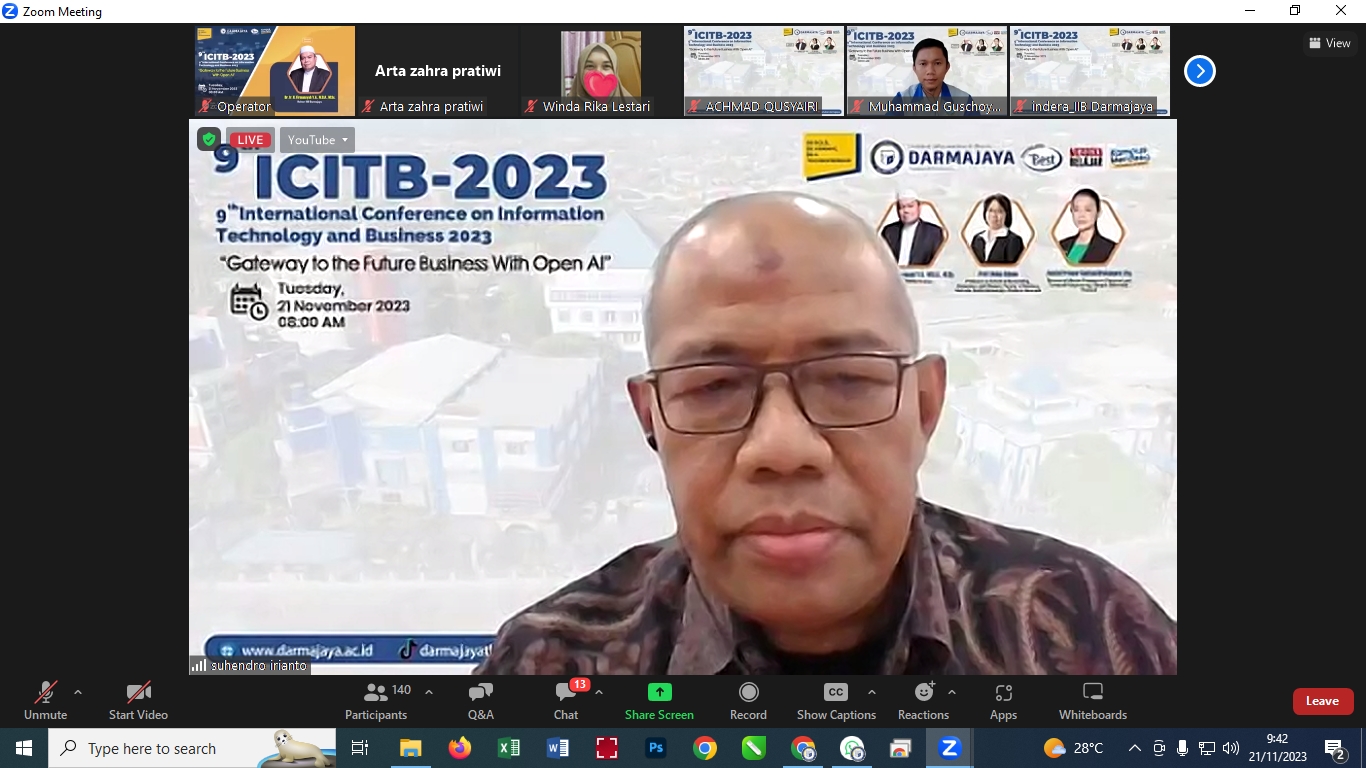The width and height of the screenshot is (1366, 768).
Task: Select Operator video thumbnail
Action: coord(275,71)
